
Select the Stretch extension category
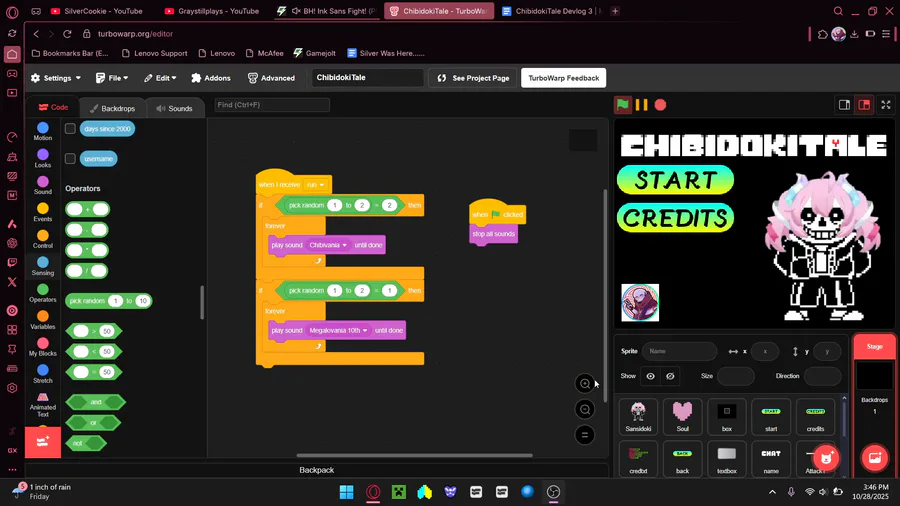click(42, 373)
